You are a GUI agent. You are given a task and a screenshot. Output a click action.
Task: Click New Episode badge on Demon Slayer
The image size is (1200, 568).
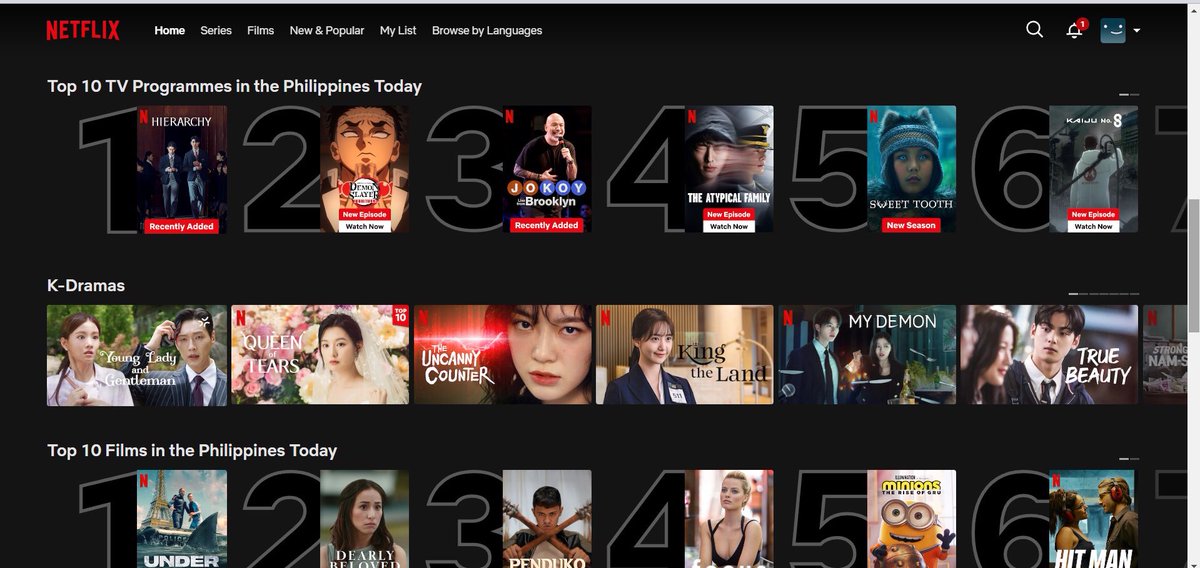(x=365, y=215)
